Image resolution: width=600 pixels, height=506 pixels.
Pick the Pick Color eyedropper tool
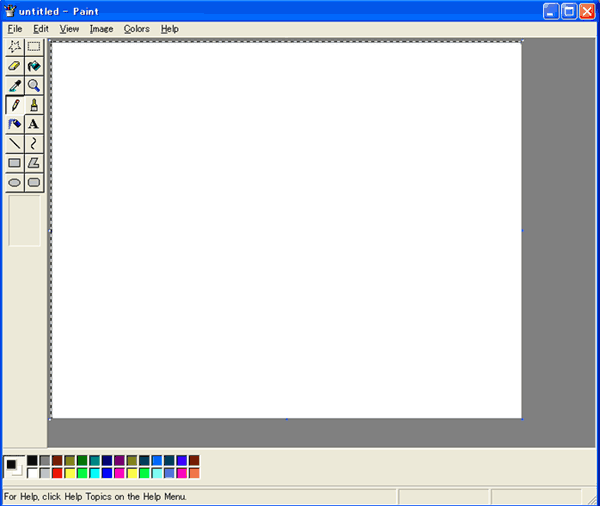point(15,86)
